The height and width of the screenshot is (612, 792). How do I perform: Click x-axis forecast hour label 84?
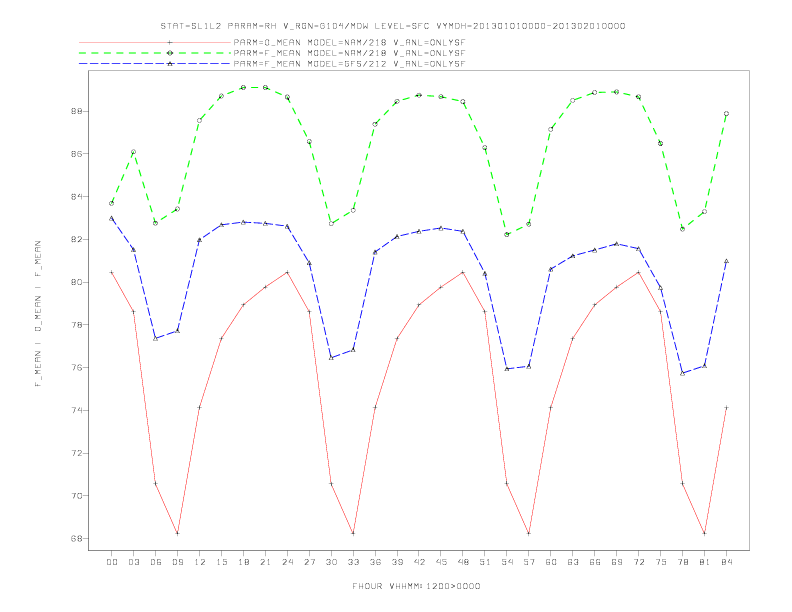point(726,562)
